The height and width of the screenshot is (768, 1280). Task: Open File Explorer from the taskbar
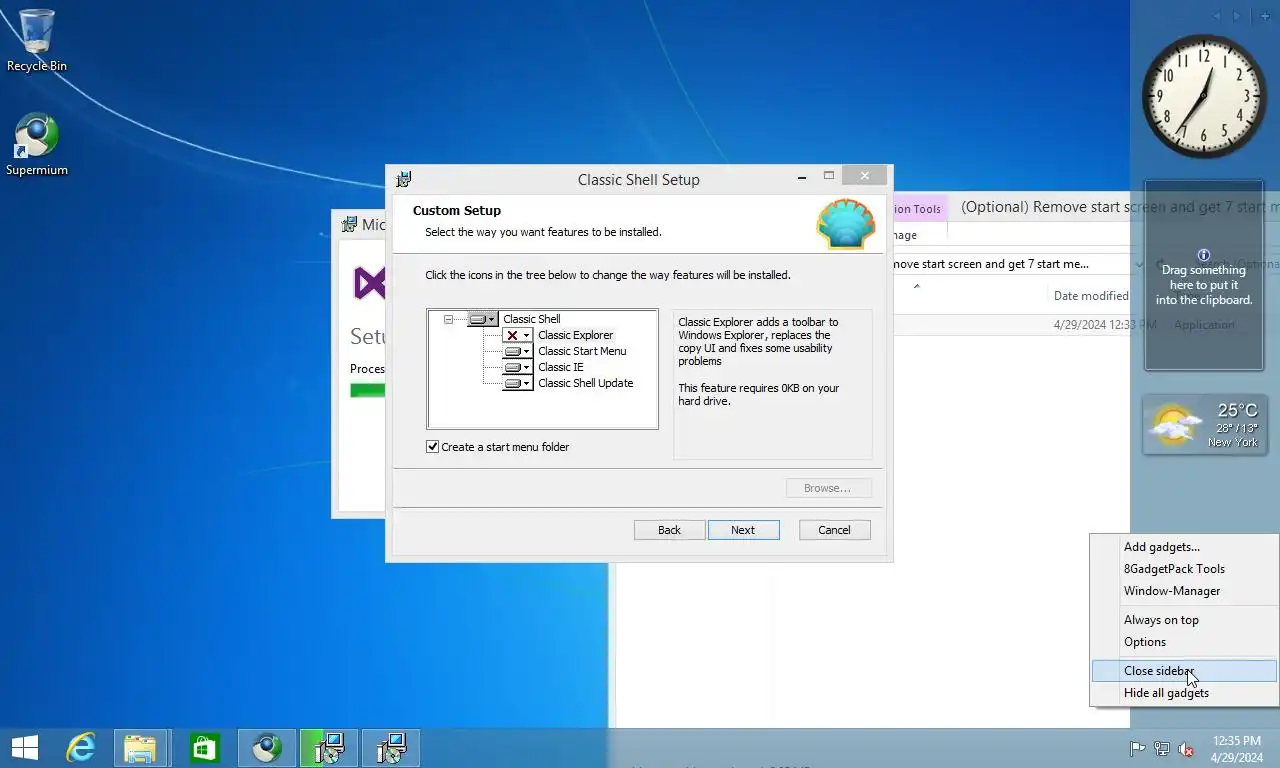coord(140,748)
